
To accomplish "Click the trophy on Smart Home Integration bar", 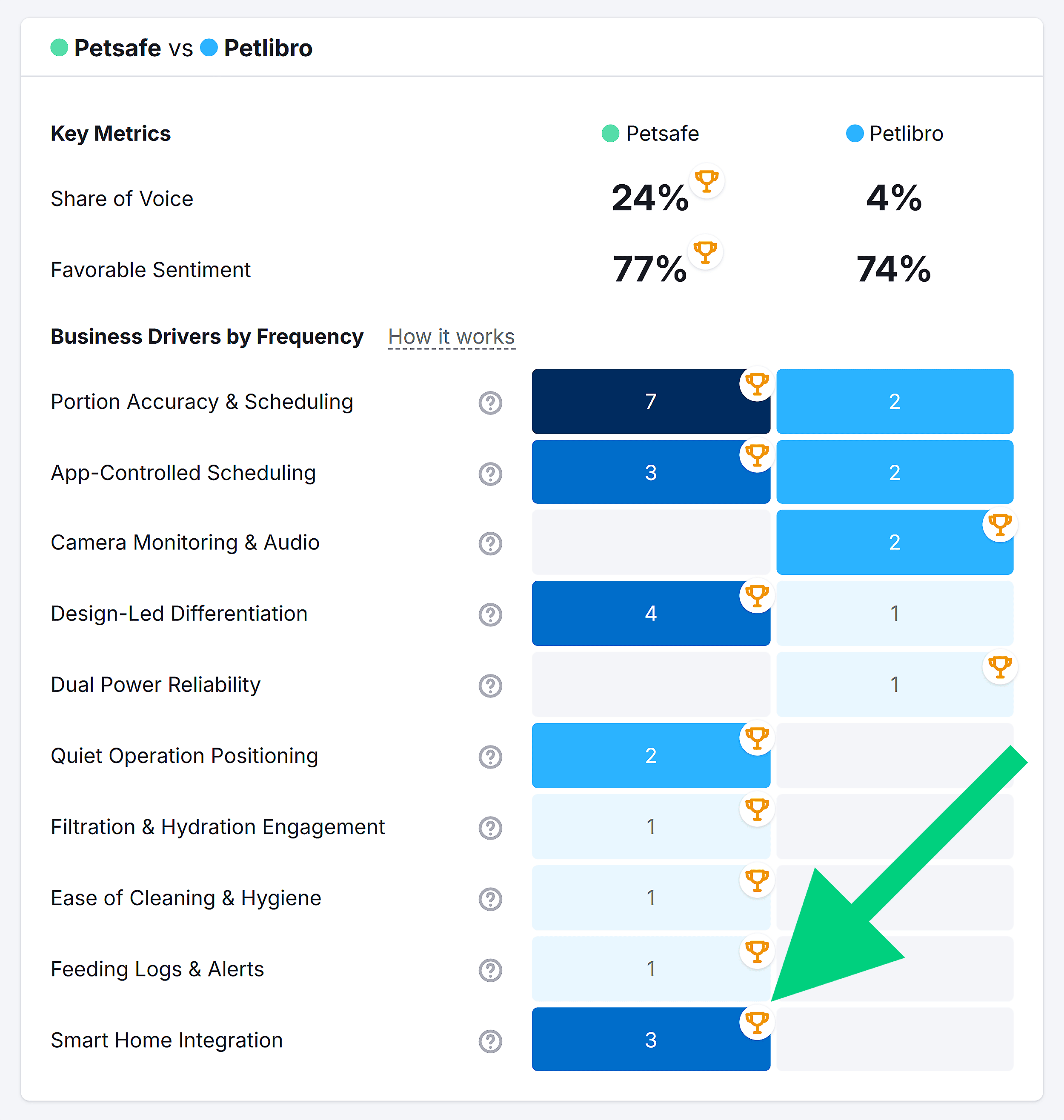I will (757, 1022).
